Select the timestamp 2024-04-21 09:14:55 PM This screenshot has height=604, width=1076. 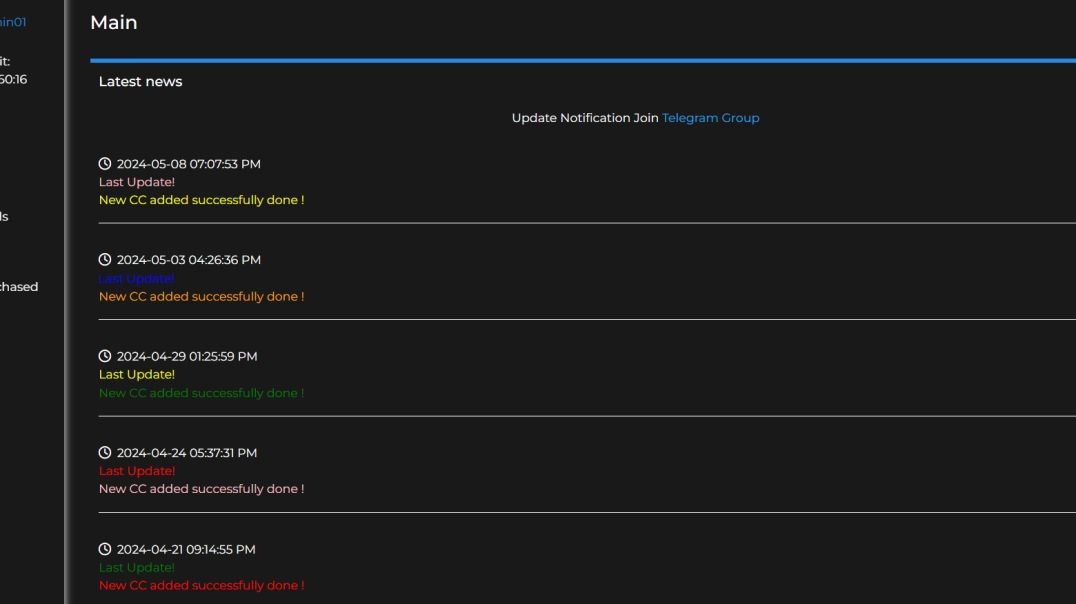pos(186,550)
